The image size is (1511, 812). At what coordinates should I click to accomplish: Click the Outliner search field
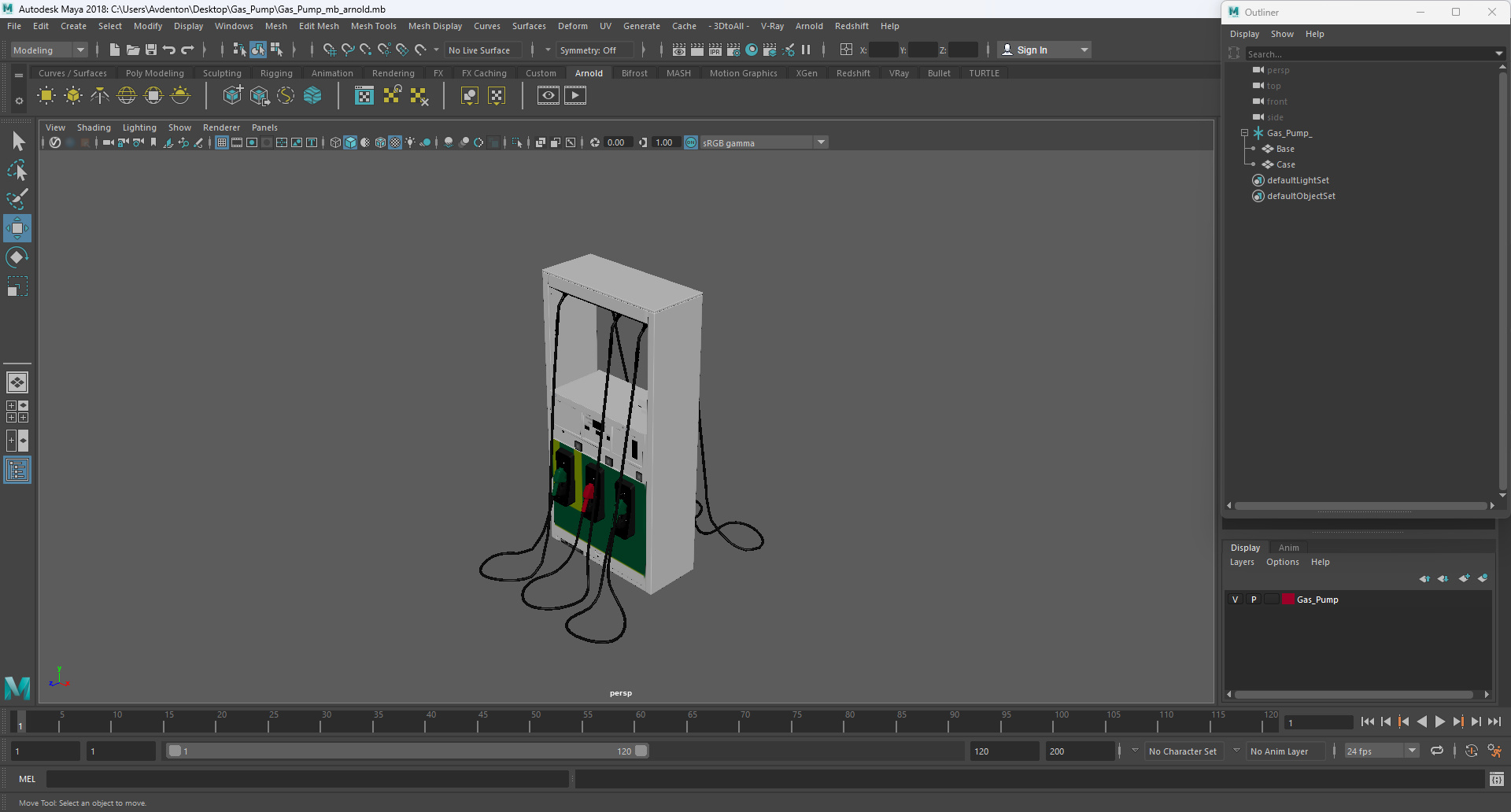pyautogui.click(x=1369, y=54)
